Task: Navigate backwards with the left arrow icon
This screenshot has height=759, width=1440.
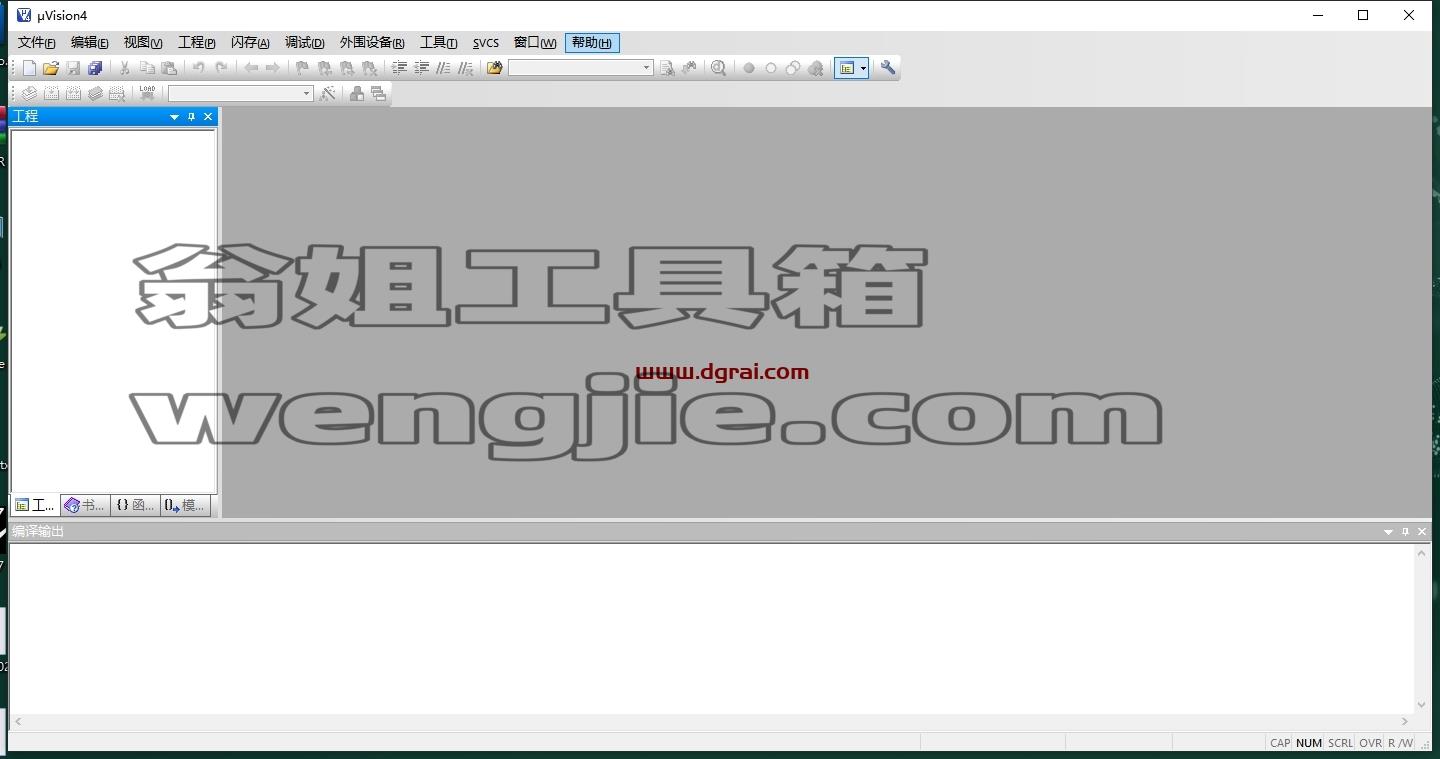Action: (251, 68)
